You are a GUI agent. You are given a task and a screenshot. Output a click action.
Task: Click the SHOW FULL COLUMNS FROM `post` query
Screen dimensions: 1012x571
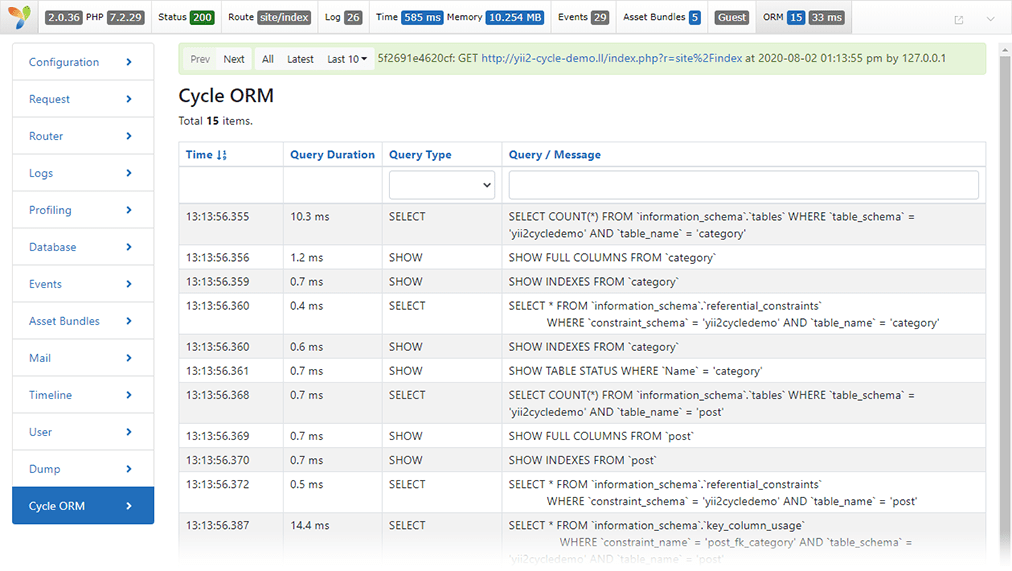pos(600,436)
